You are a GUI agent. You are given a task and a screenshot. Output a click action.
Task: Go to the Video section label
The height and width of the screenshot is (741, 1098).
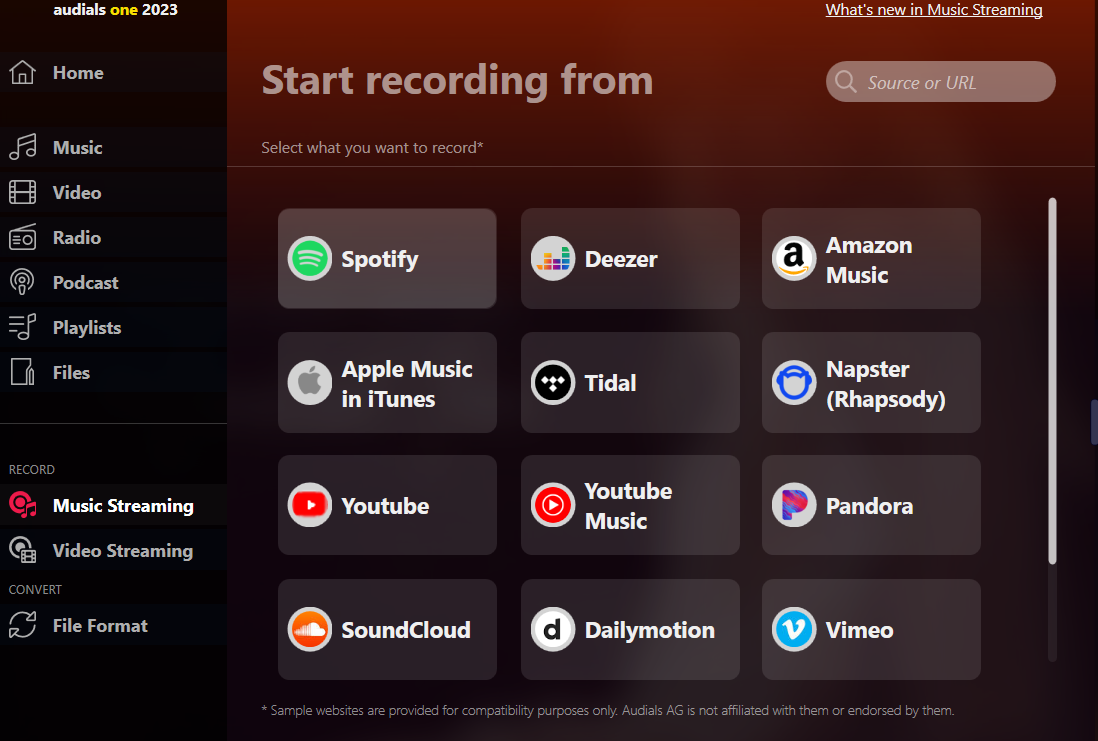click(77, 193)
